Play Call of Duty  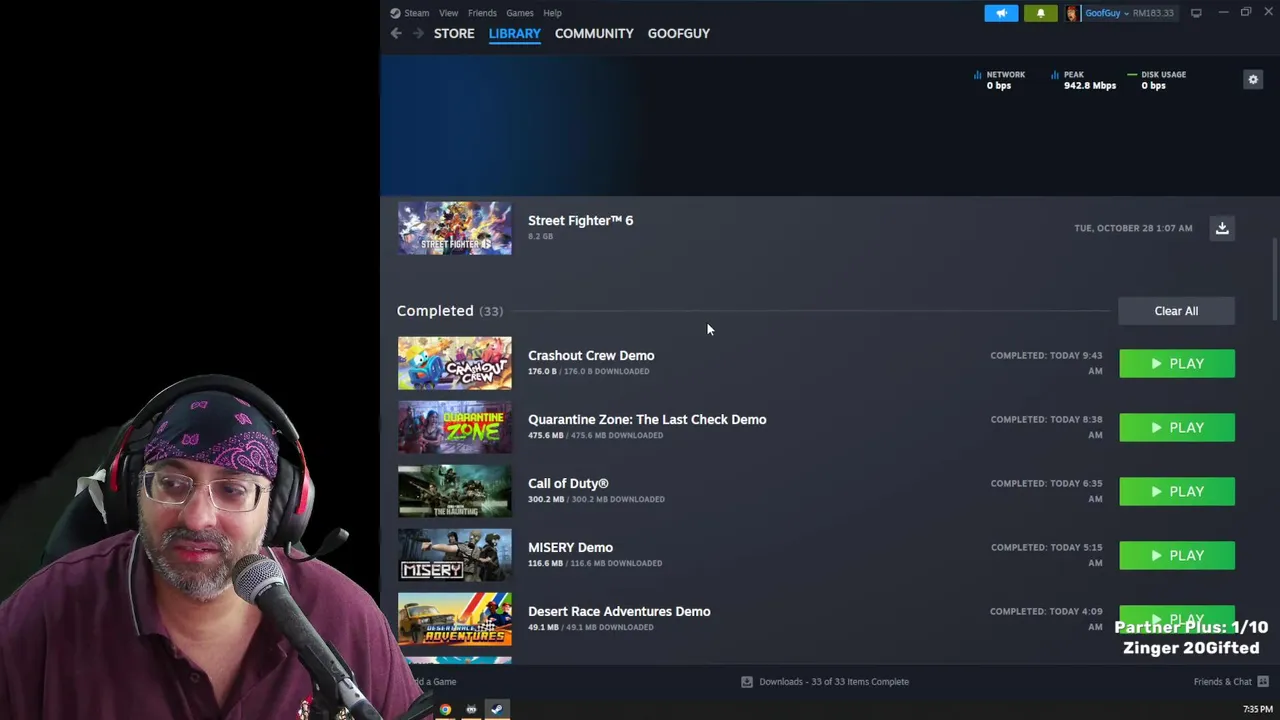click(1177, 492)
